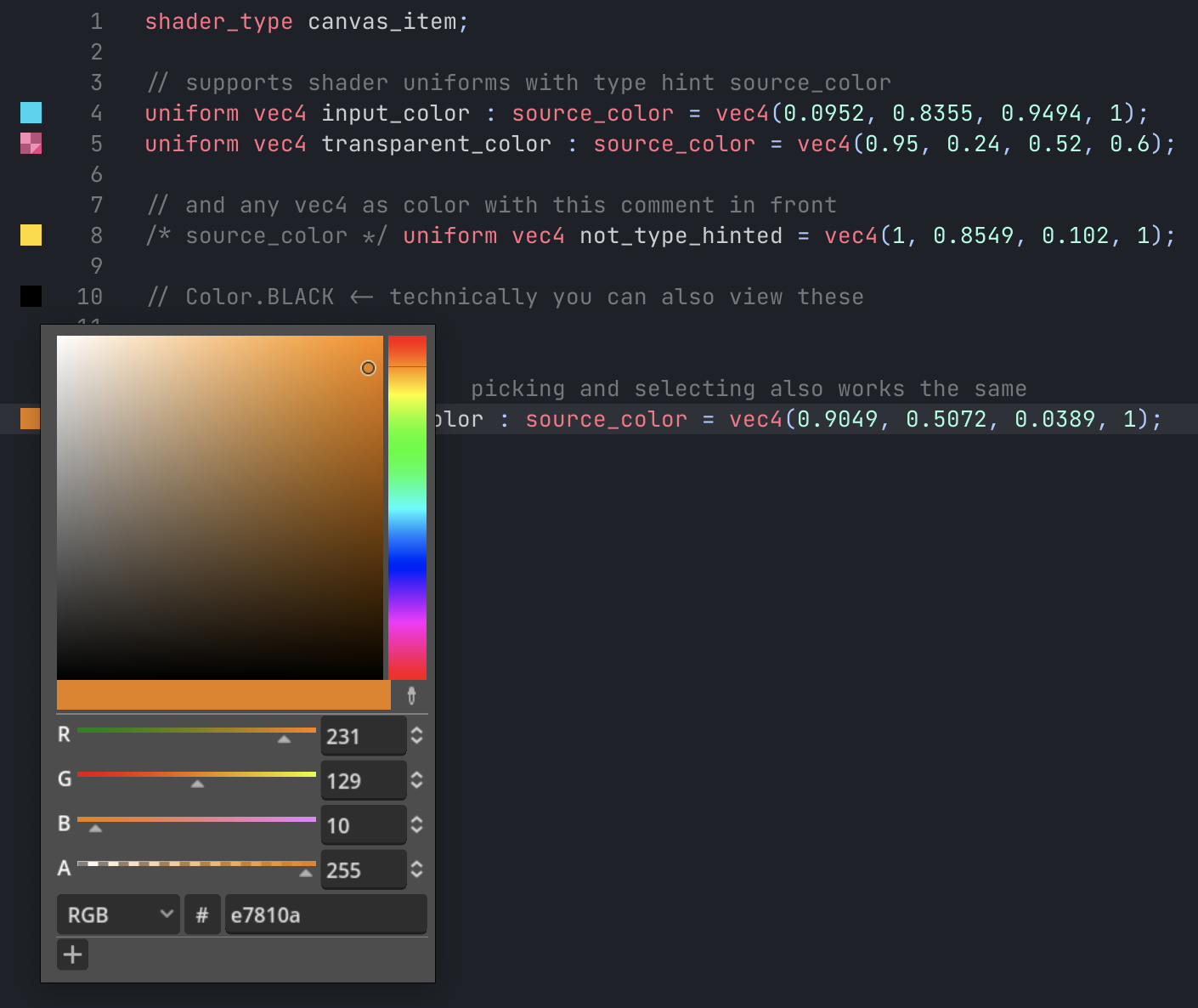
Task: Click the value 0.8549 on line 8
Action: click(973, 235)
